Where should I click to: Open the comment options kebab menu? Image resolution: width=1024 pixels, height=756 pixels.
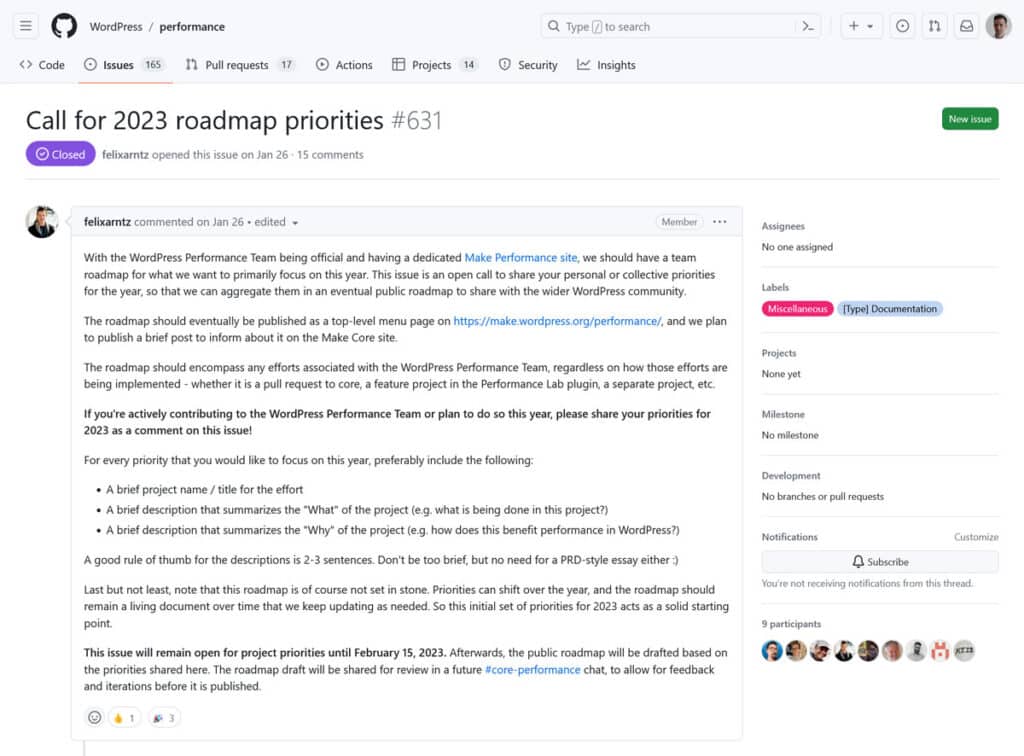click(719, 222)
